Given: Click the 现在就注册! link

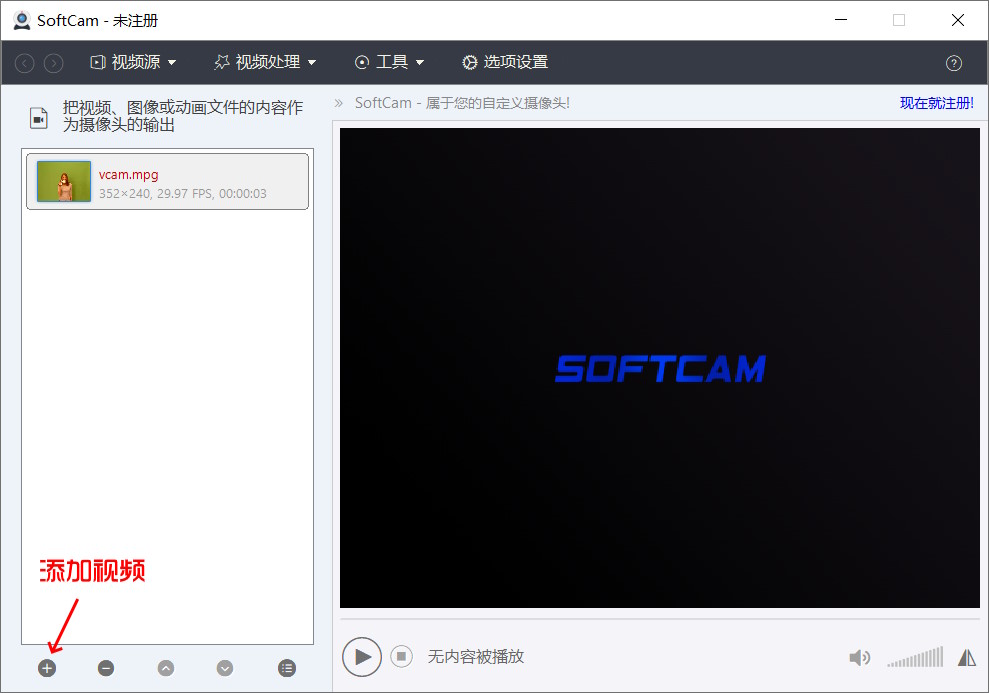Looking at the screenshot, I should click(x=937, y=103).
